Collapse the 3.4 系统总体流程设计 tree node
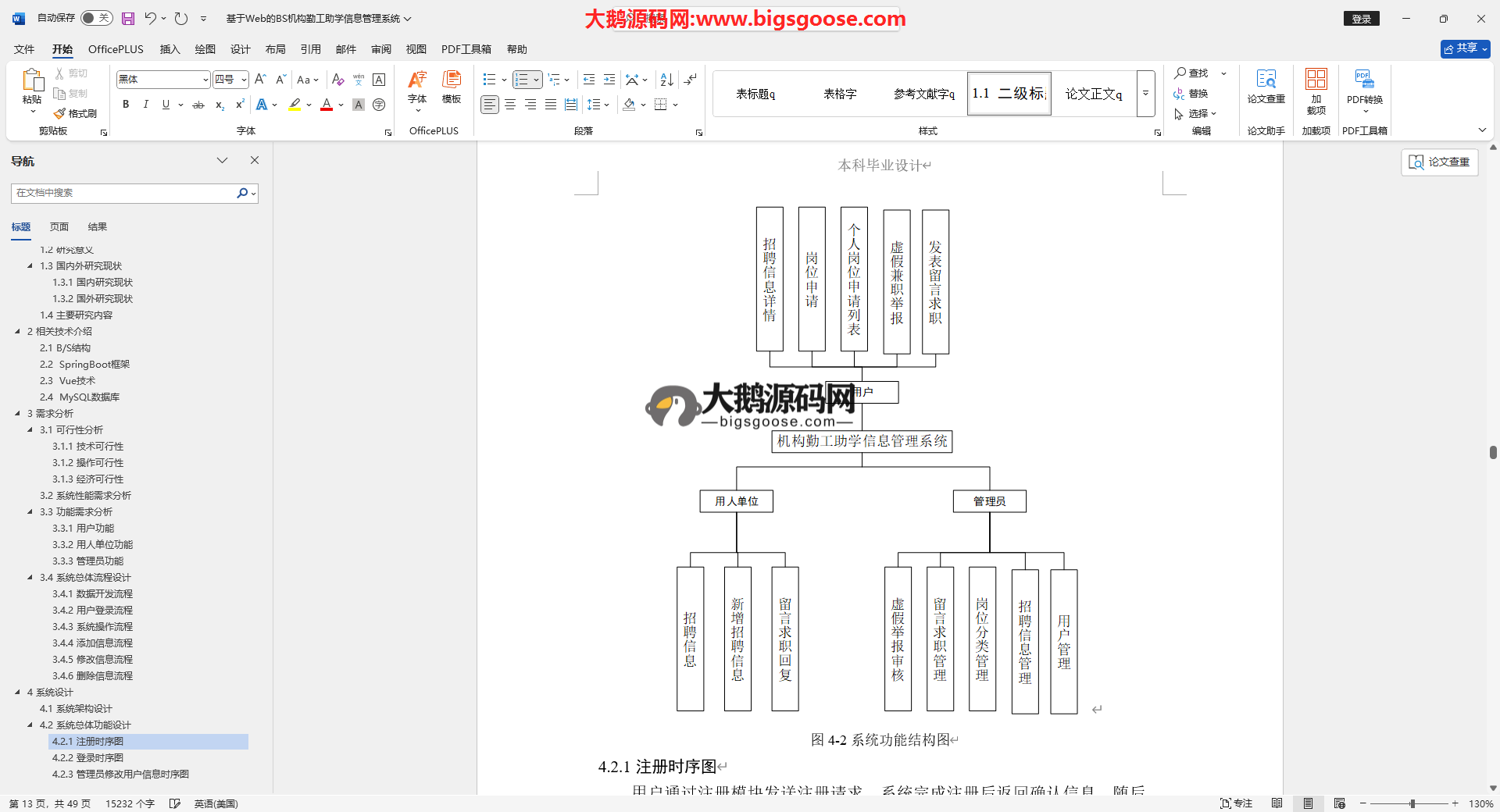Image resolution: width=1500 pixels, height=812 pixels. coord(30,578)
